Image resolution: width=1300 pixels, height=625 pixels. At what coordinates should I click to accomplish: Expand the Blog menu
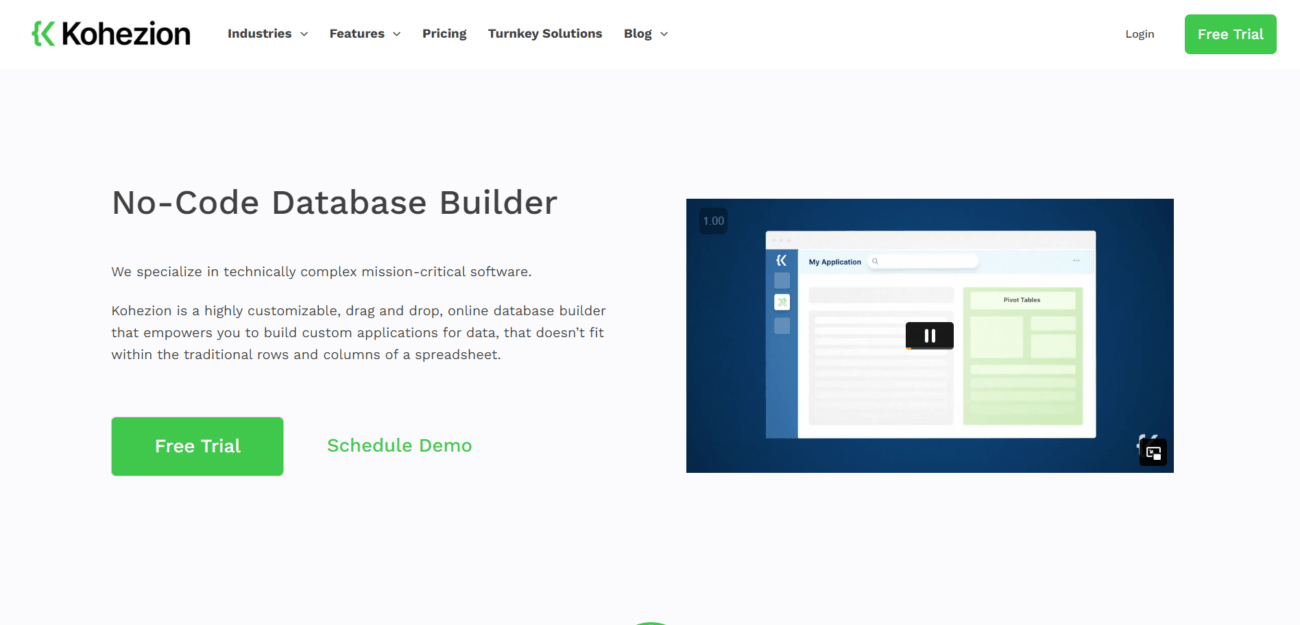(x=645, y=34)
